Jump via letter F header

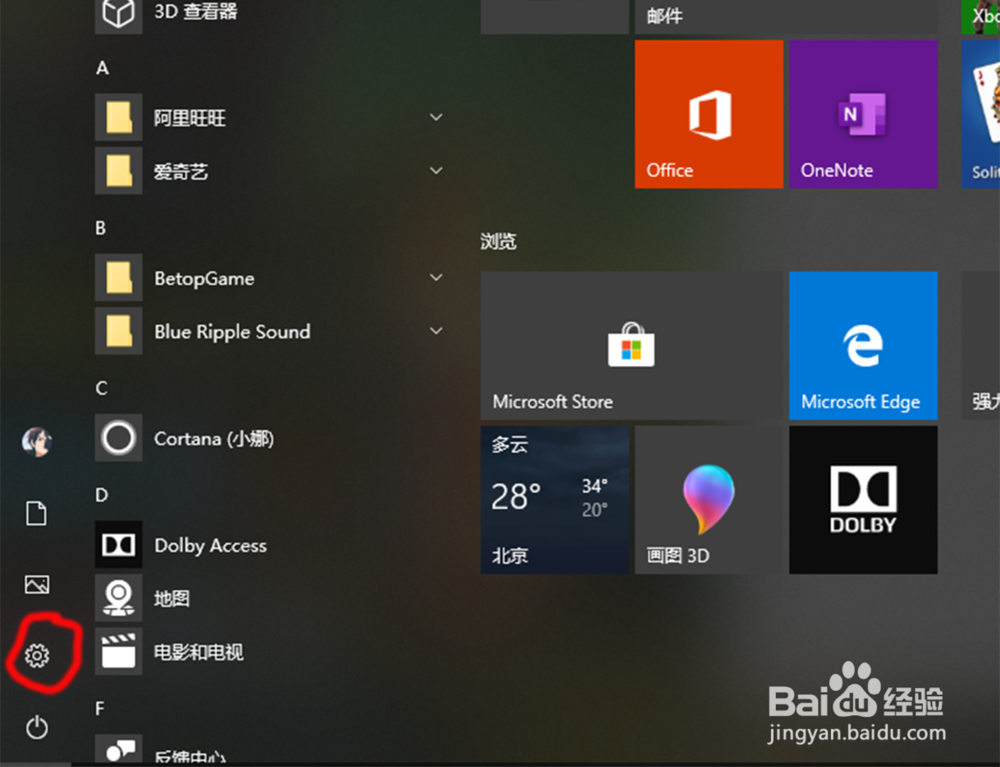point(99,708)
